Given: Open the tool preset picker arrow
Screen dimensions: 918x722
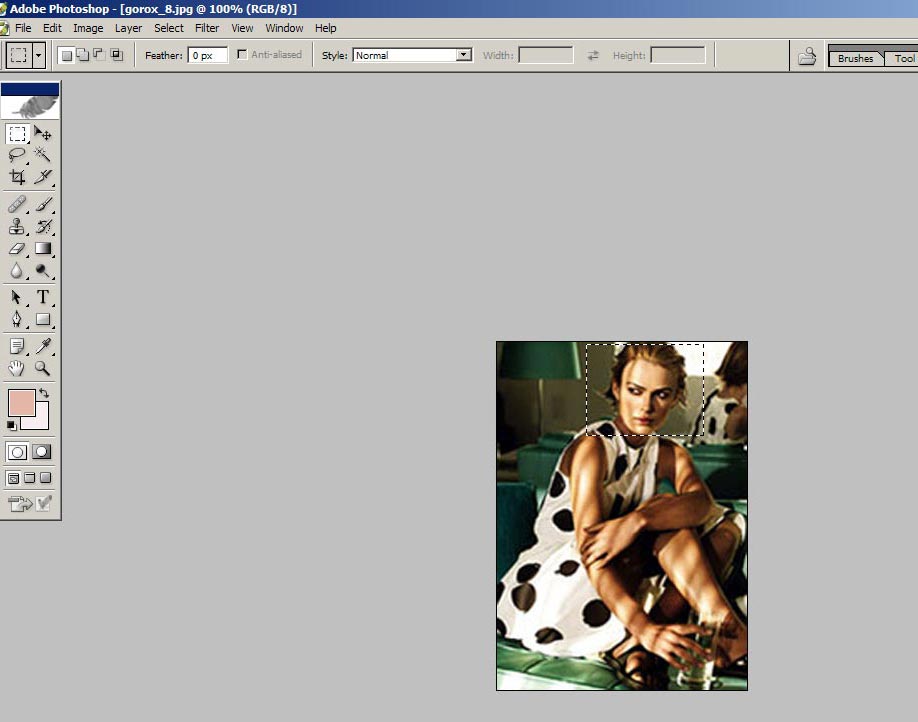Looking at the screenshot, I should coord(39,56).
